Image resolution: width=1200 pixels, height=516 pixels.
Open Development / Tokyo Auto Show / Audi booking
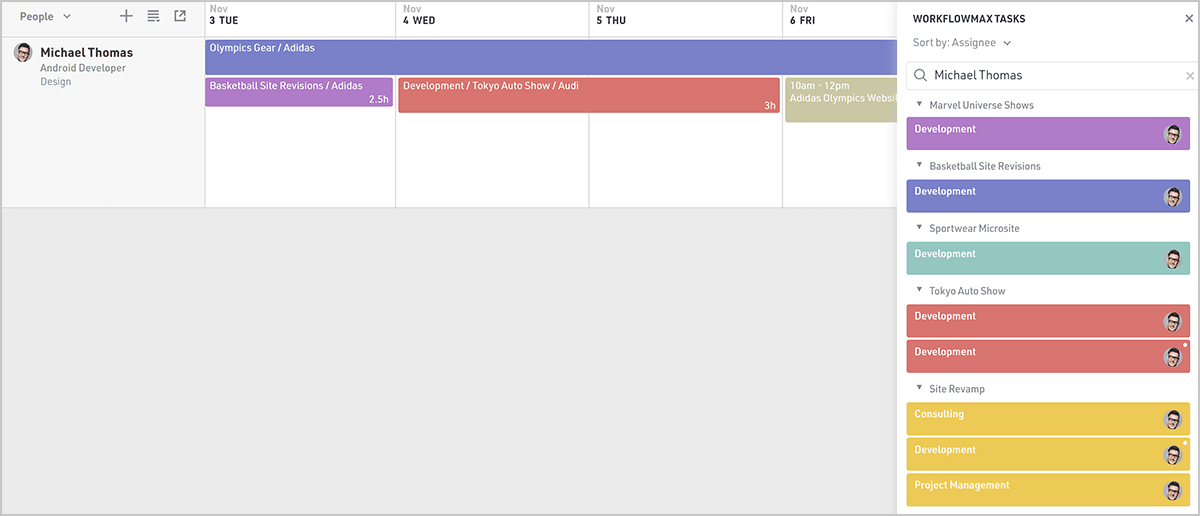tap(588, 95)
